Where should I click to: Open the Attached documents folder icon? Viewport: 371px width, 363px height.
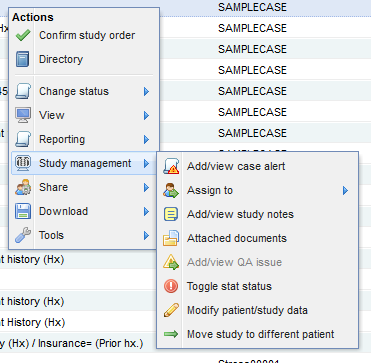171,238
